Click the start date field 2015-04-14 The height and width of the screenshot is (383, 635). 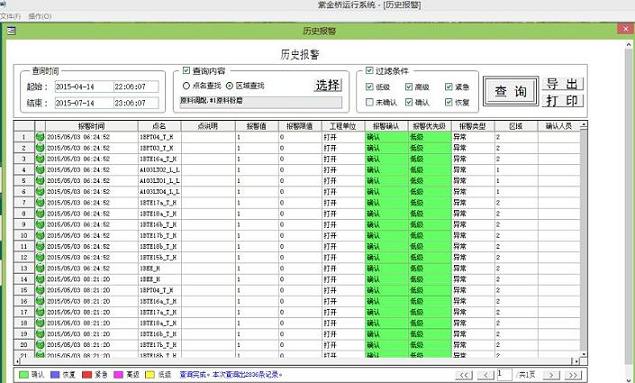[x=83, y=87]
